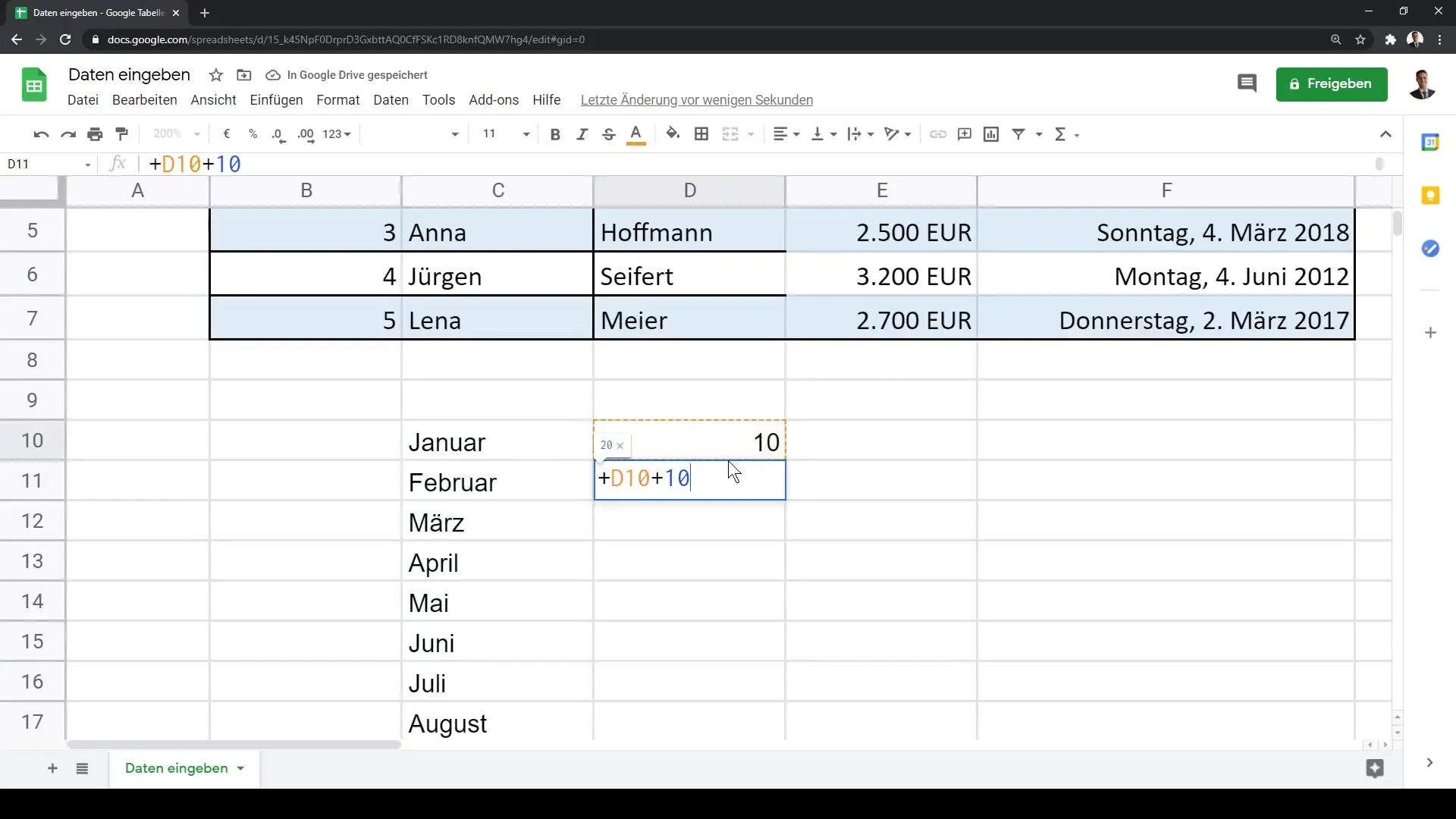Viewport: 1456px width, 819px height.
Task: Toggle strikethrough formatting
Action: pos(608,134)
